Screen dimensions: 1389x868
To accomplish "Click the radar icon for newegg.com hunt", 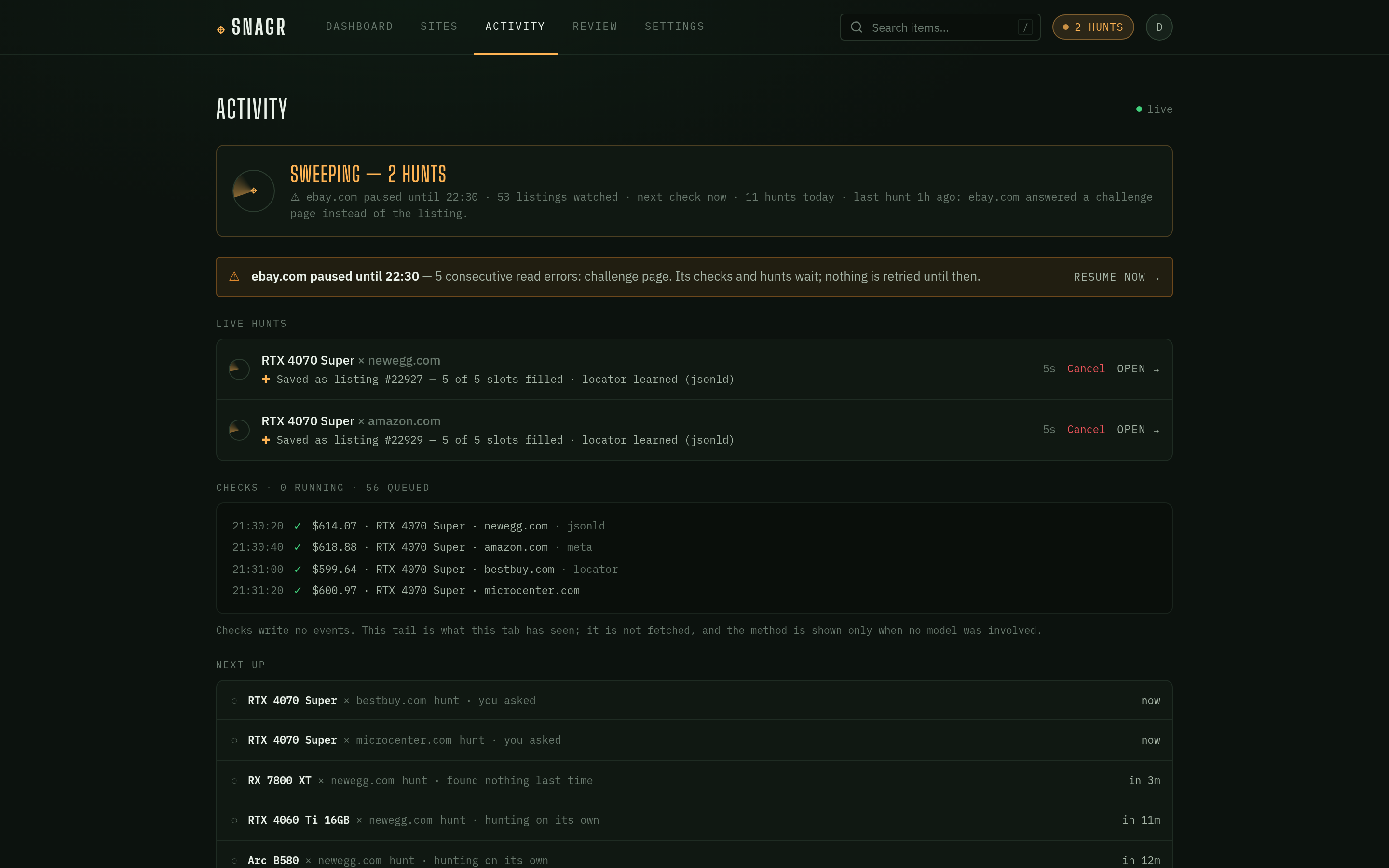I will 239,369.
